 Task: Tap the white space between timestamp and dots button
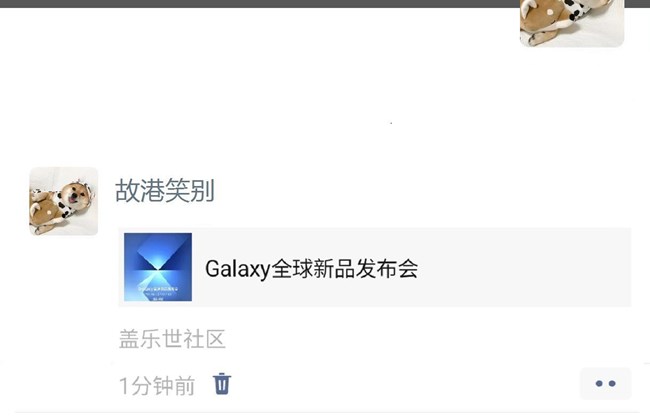405,385
